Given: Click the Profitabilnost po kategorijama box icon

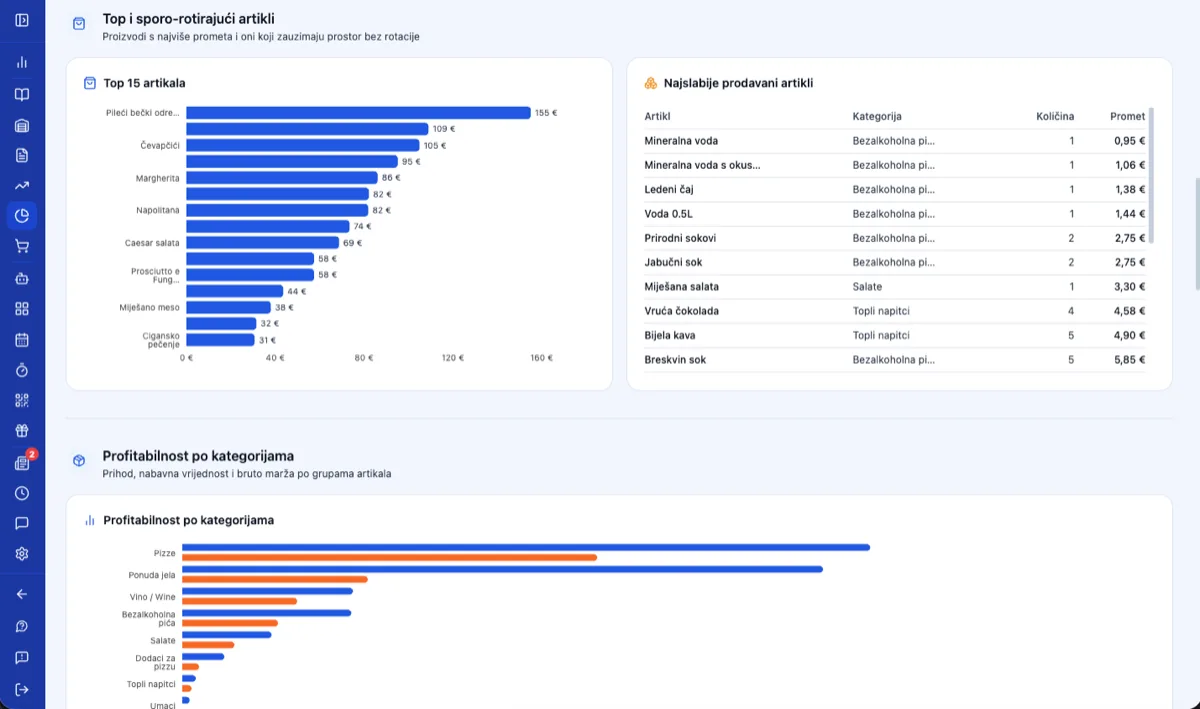Looking at the screenshot, I should coord(79,461).
